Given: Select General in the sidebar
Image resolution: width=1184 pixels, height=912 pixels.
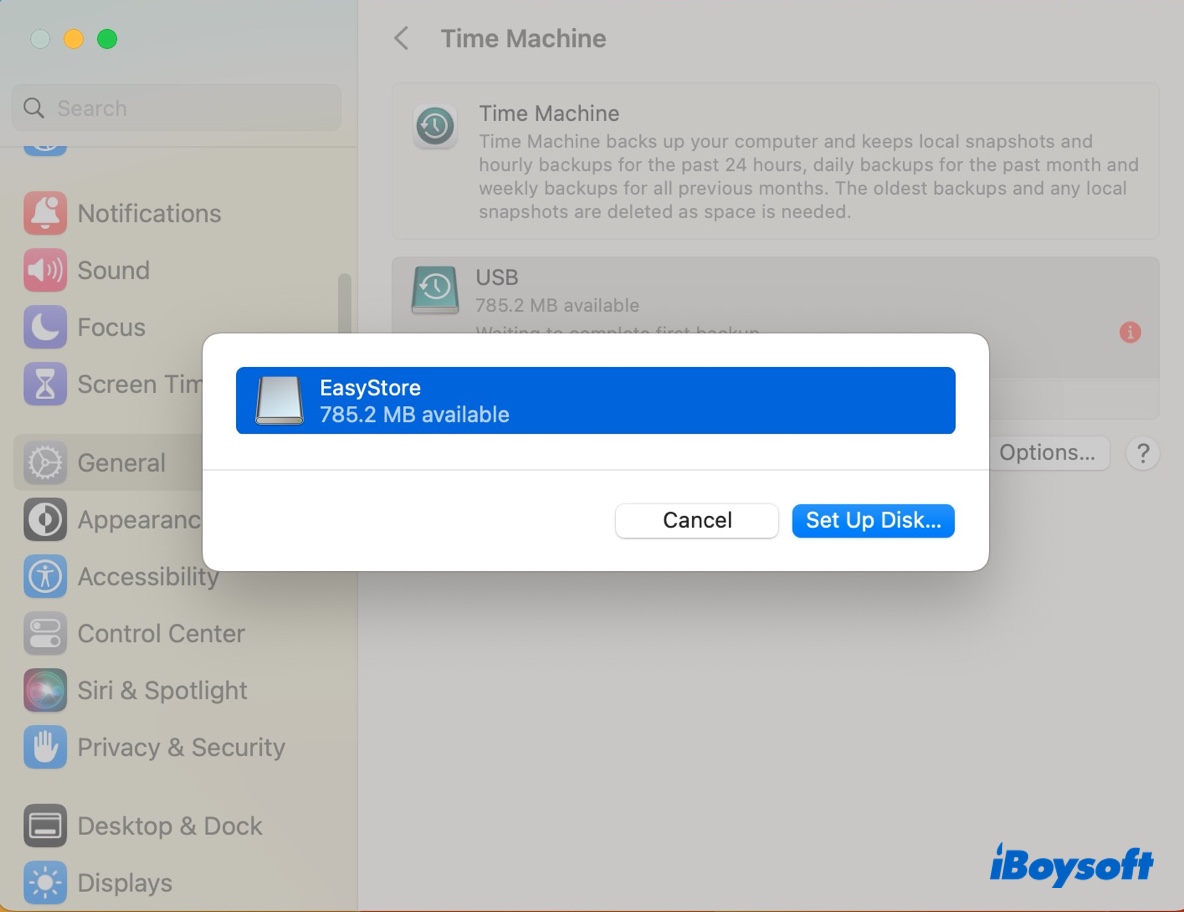Looking at the screenshot, I should (121, 462).
